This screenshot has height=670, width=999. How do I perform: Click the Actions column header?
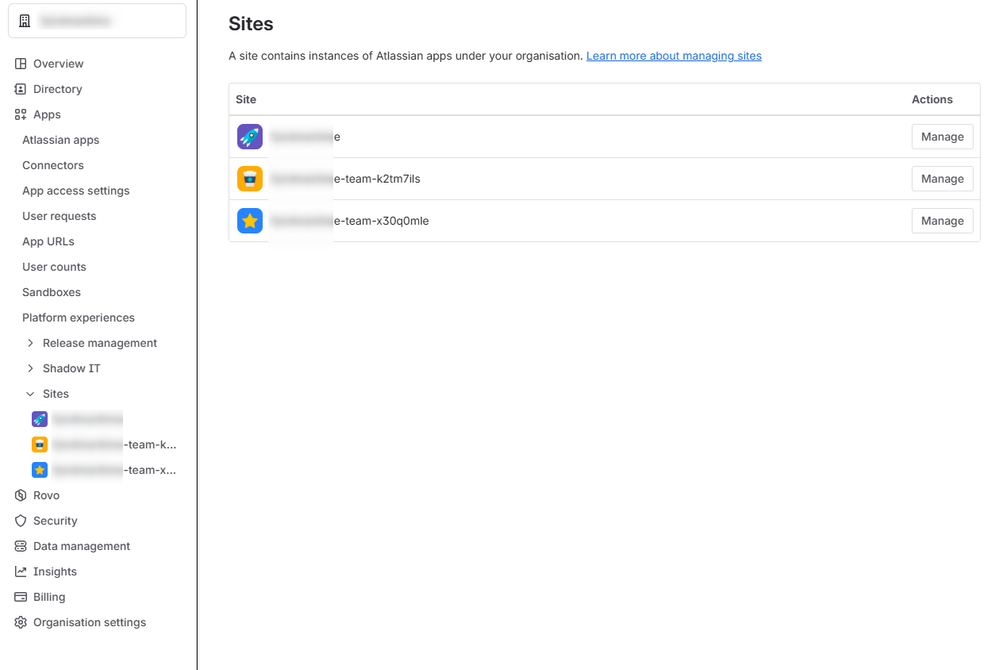click(932, 99)
